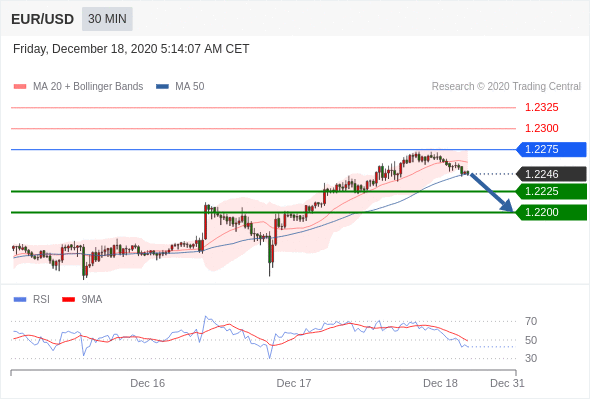The height and width of the screenshot is (400, 590).
Task: Select the RSI 30 axis label
Action: pyautogui.click(x=531, y=358)
